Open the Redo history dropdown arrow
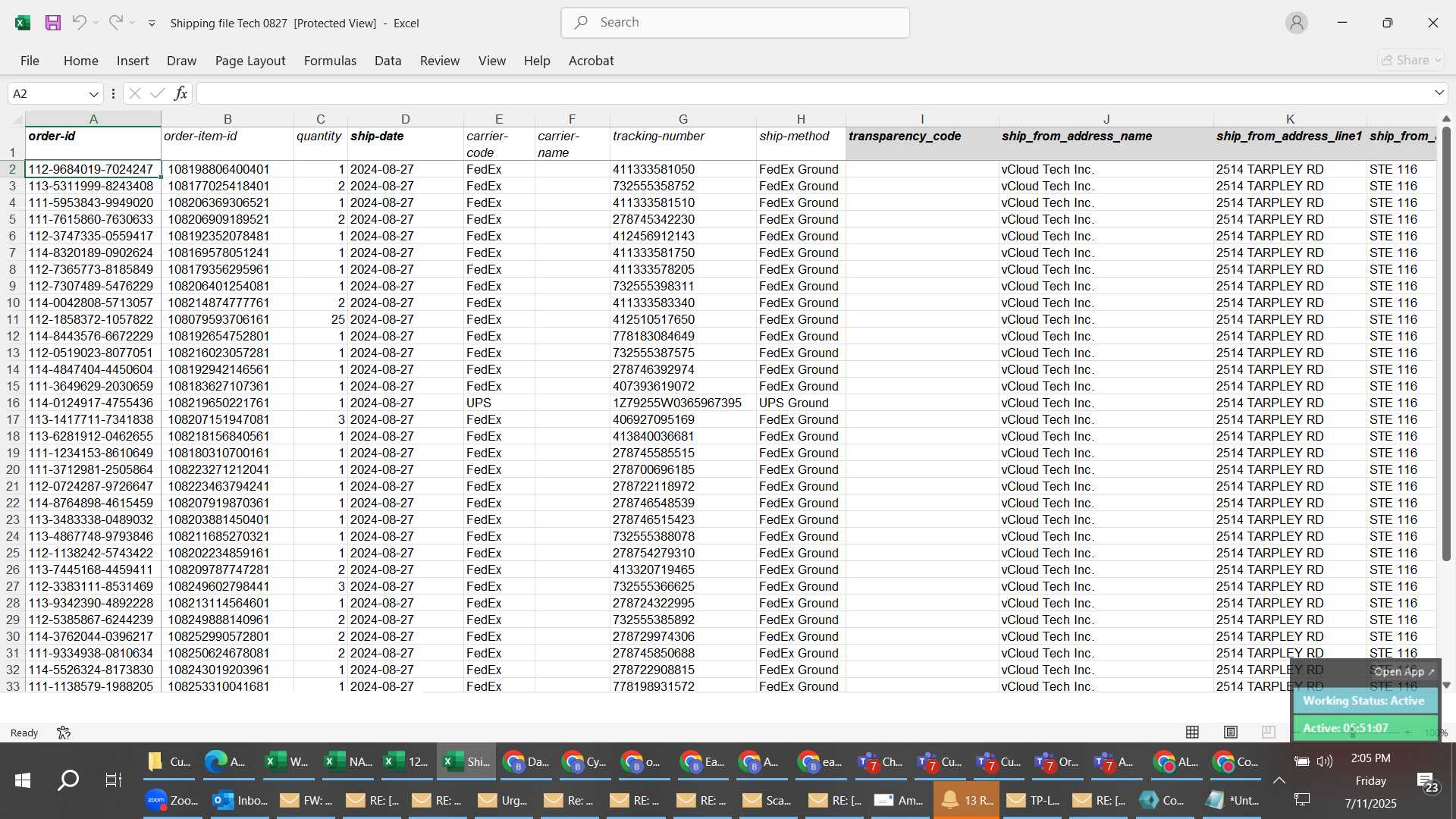 click(133, 23)
